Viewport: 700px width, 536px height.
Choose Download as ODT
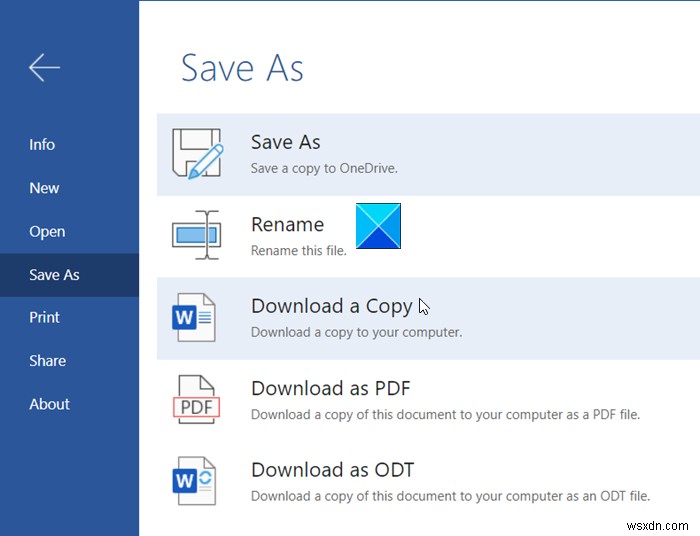click(333, 470)
